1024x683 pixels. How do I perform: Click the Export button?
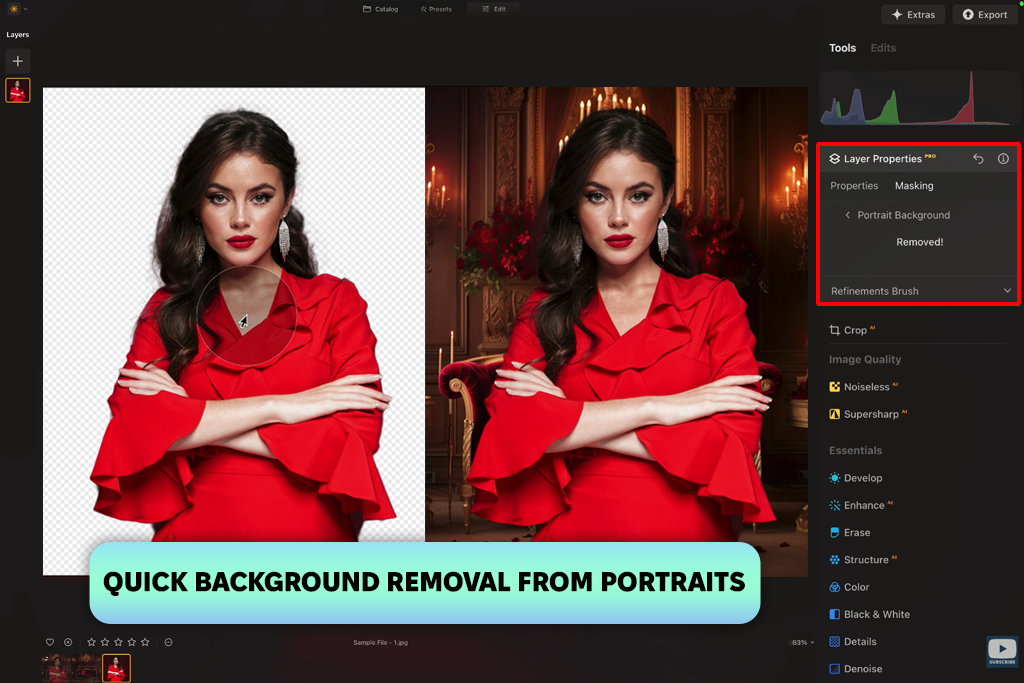pyautogui.click(x=985, y=14)
